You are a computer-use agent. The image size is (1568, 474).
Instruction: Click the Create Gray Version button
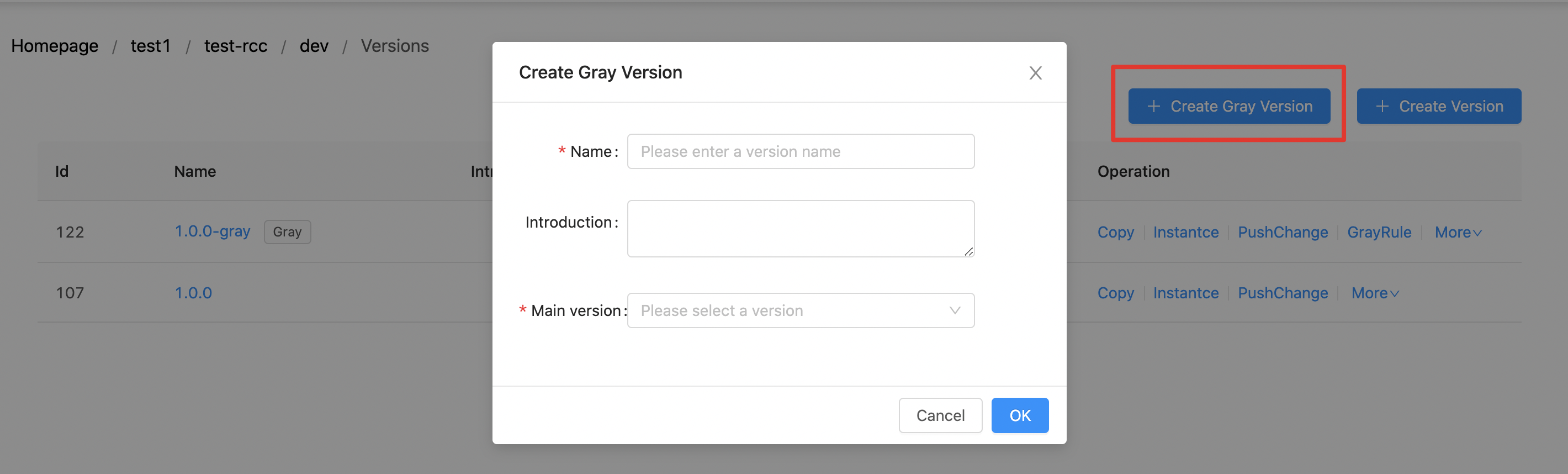1228,106
